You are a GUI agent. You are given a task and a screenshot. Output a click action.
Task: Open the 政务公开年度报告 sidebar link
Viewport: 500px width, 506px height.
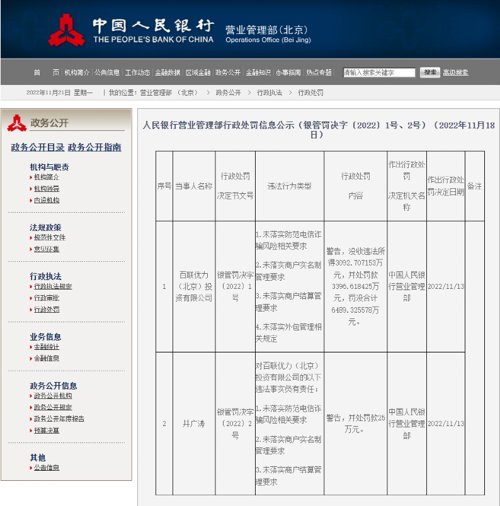(59, 419)
